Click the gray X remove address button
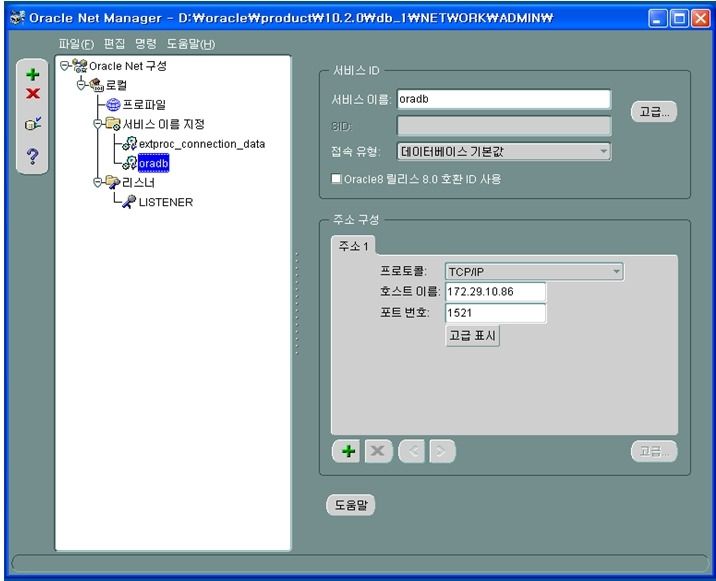Viewport: 716px width, 581px height. 378,451
